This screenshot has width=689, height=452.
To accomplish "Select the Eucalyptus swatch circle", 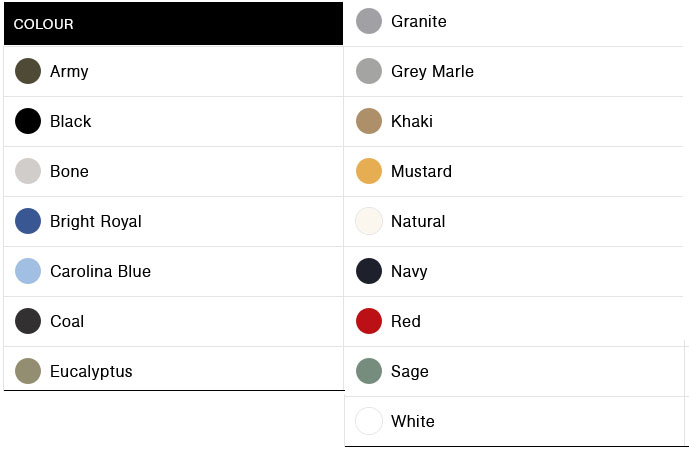I will click(28, 371).
